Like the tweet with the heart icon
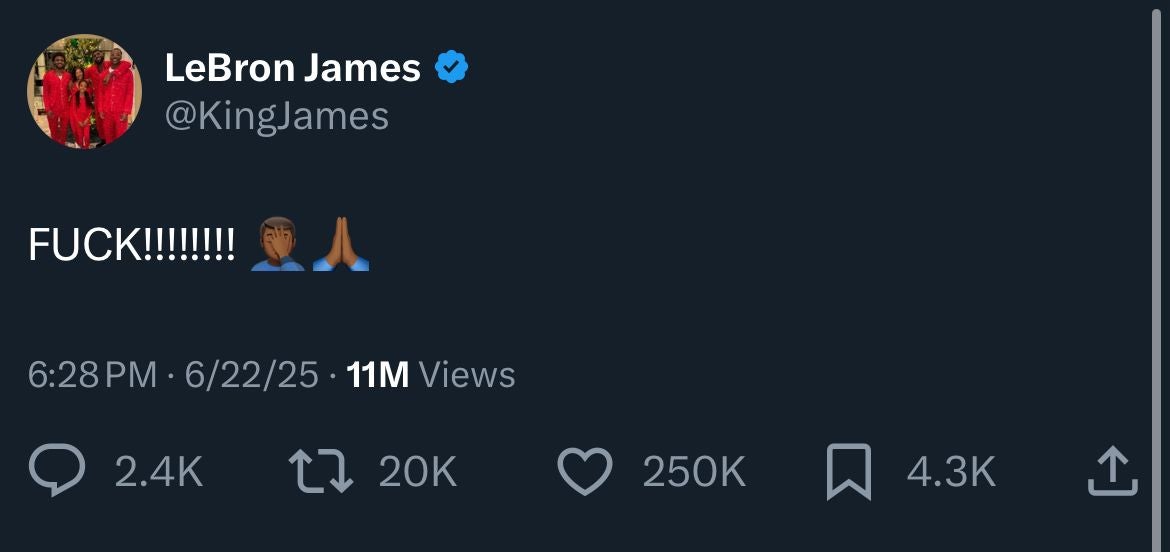Viewport: 1170px width, 552px height. 584,472
